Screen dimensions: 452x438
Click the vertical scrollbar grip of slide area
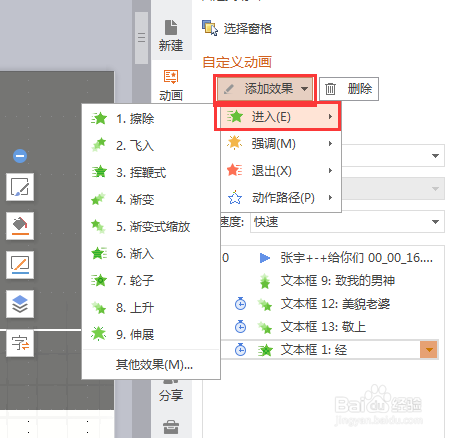pos(142,37)
